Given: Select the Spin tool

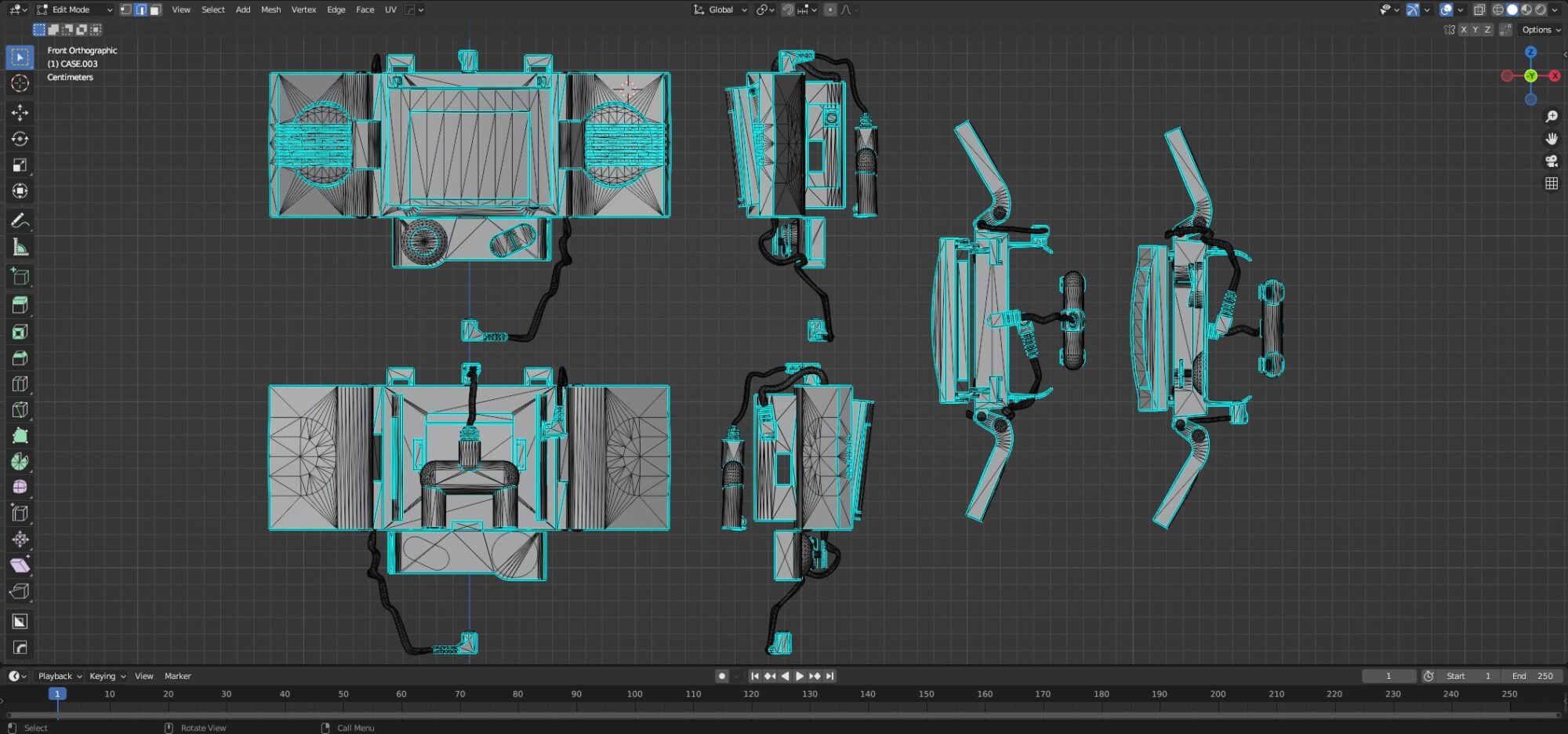Looking at the screenshot, I should [x=20, y=461].
